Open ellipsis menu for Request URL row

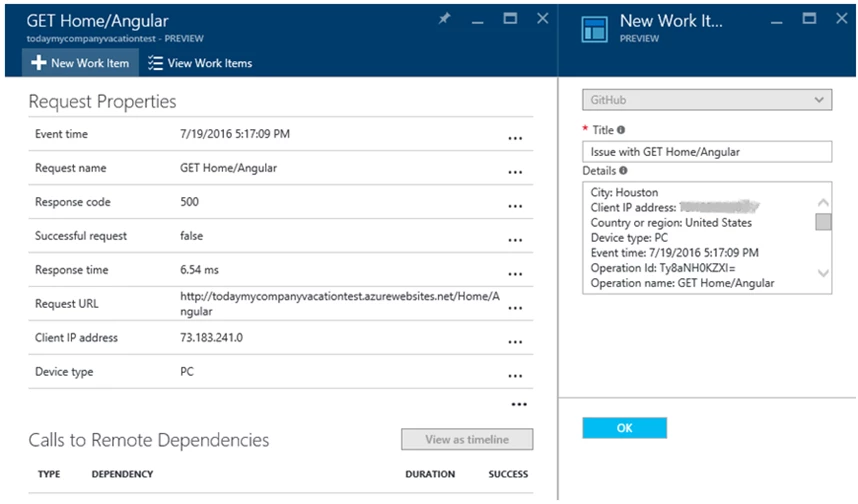515,308
